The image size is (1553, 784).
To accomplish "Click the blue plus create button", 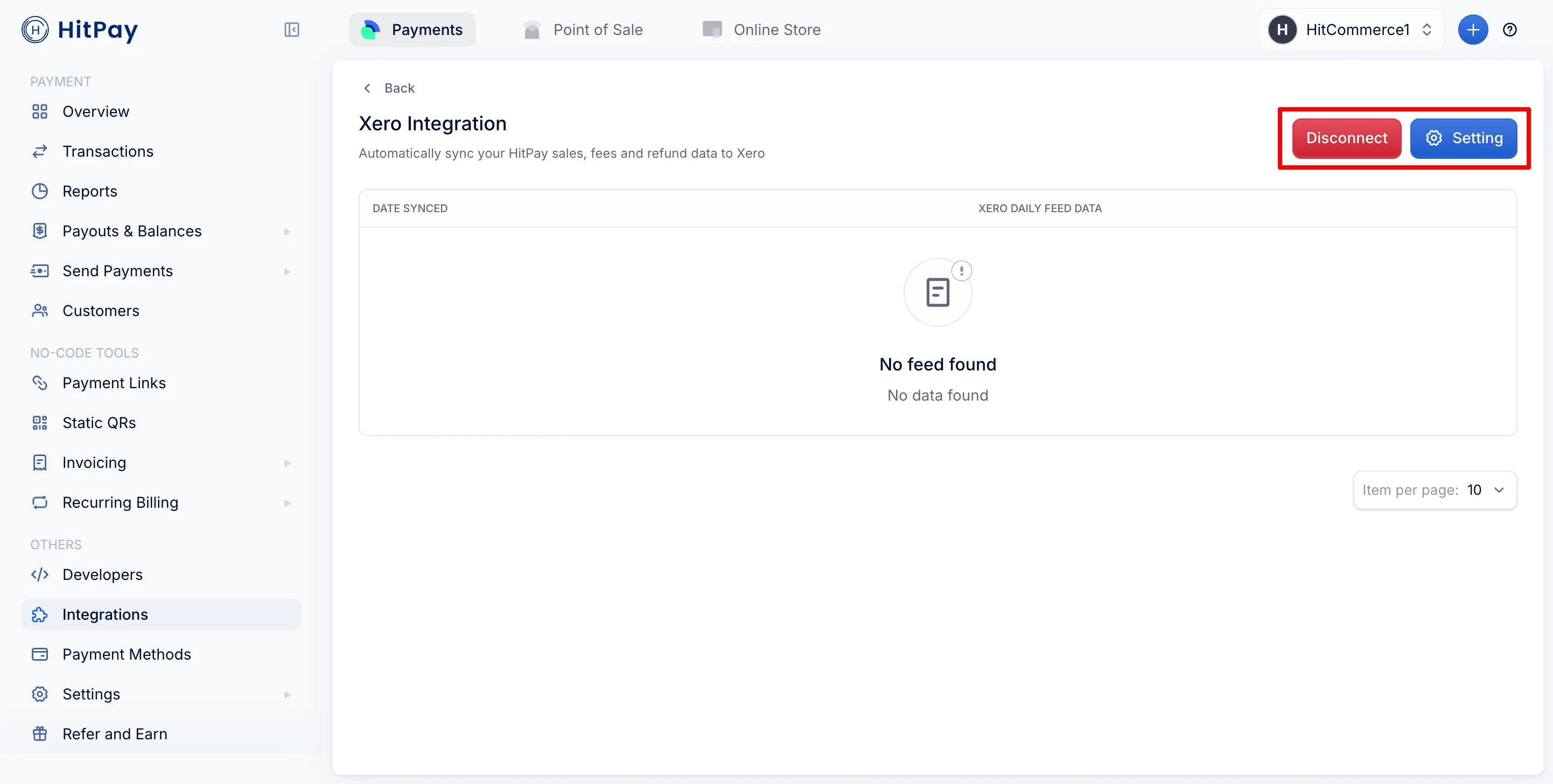I will 1473,30.
